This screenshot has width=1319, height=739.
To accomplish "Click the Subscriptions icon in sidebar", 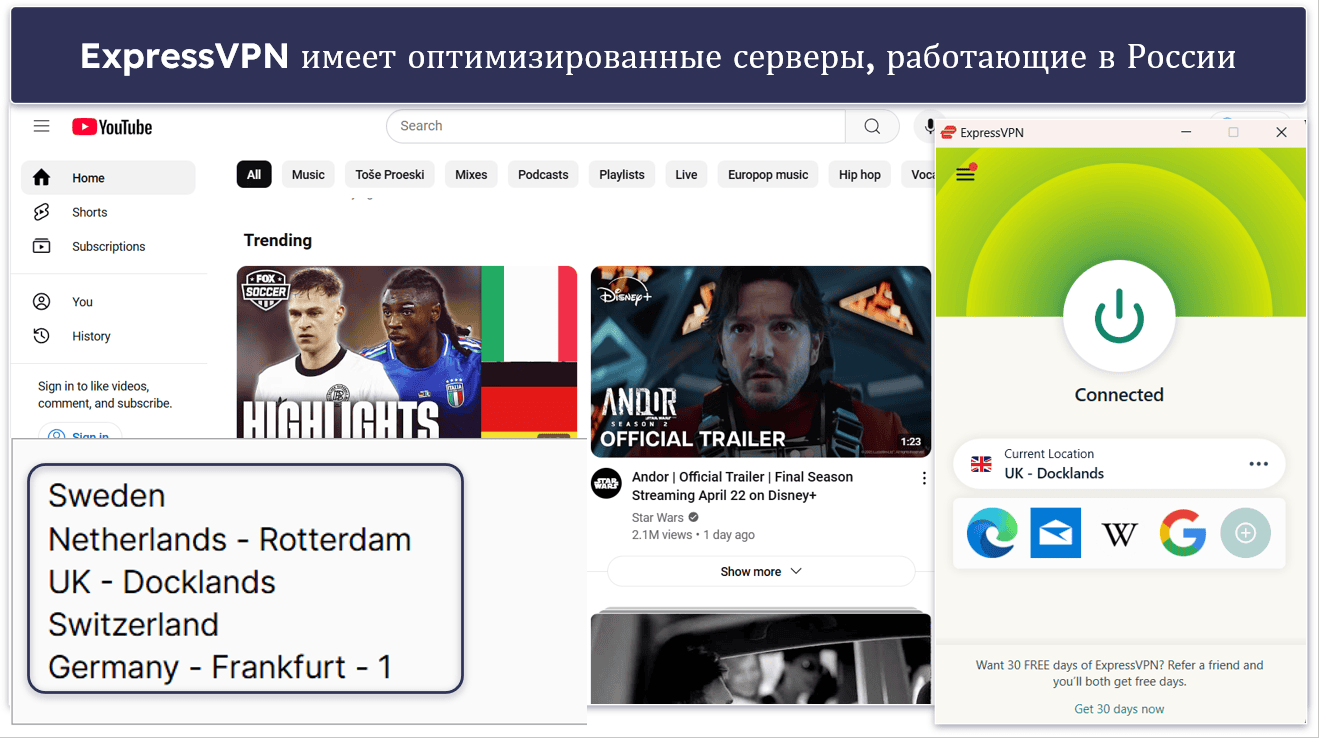I will (x=41, y=246).
